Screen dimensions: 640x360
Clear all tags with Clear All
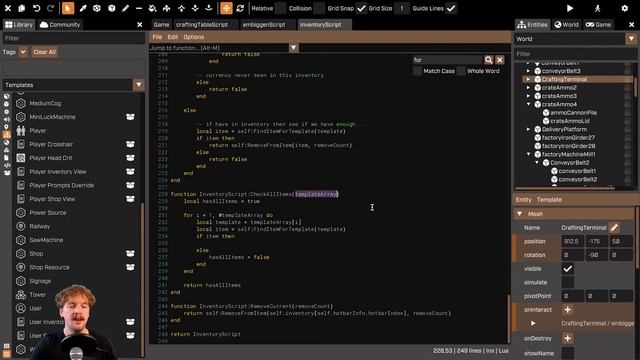point(44,52)
